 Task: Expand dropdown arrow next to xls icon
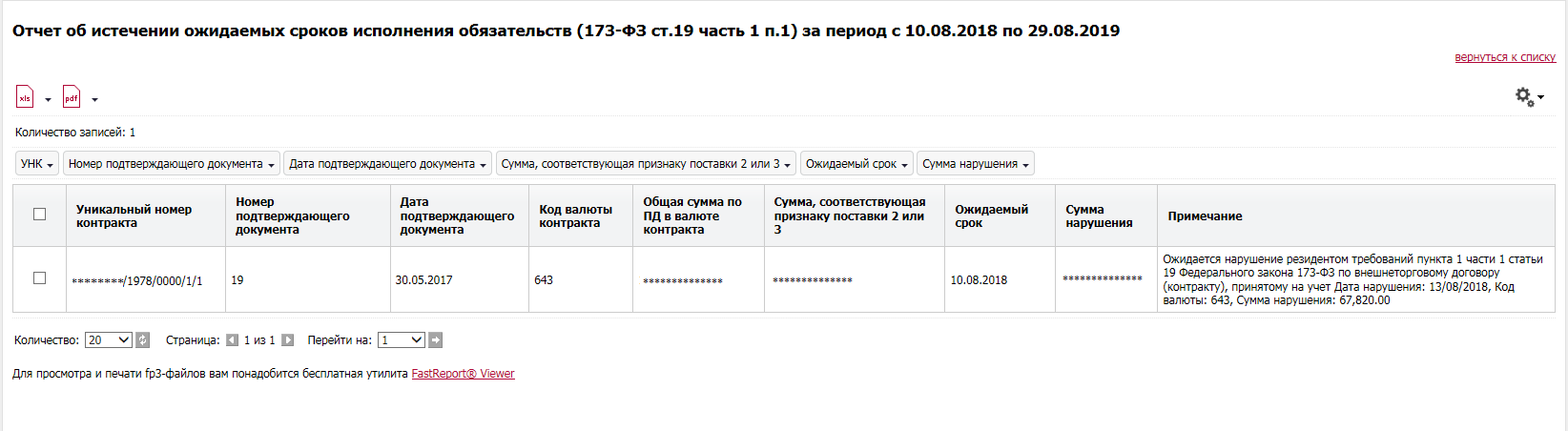click(x=48, y=100)
